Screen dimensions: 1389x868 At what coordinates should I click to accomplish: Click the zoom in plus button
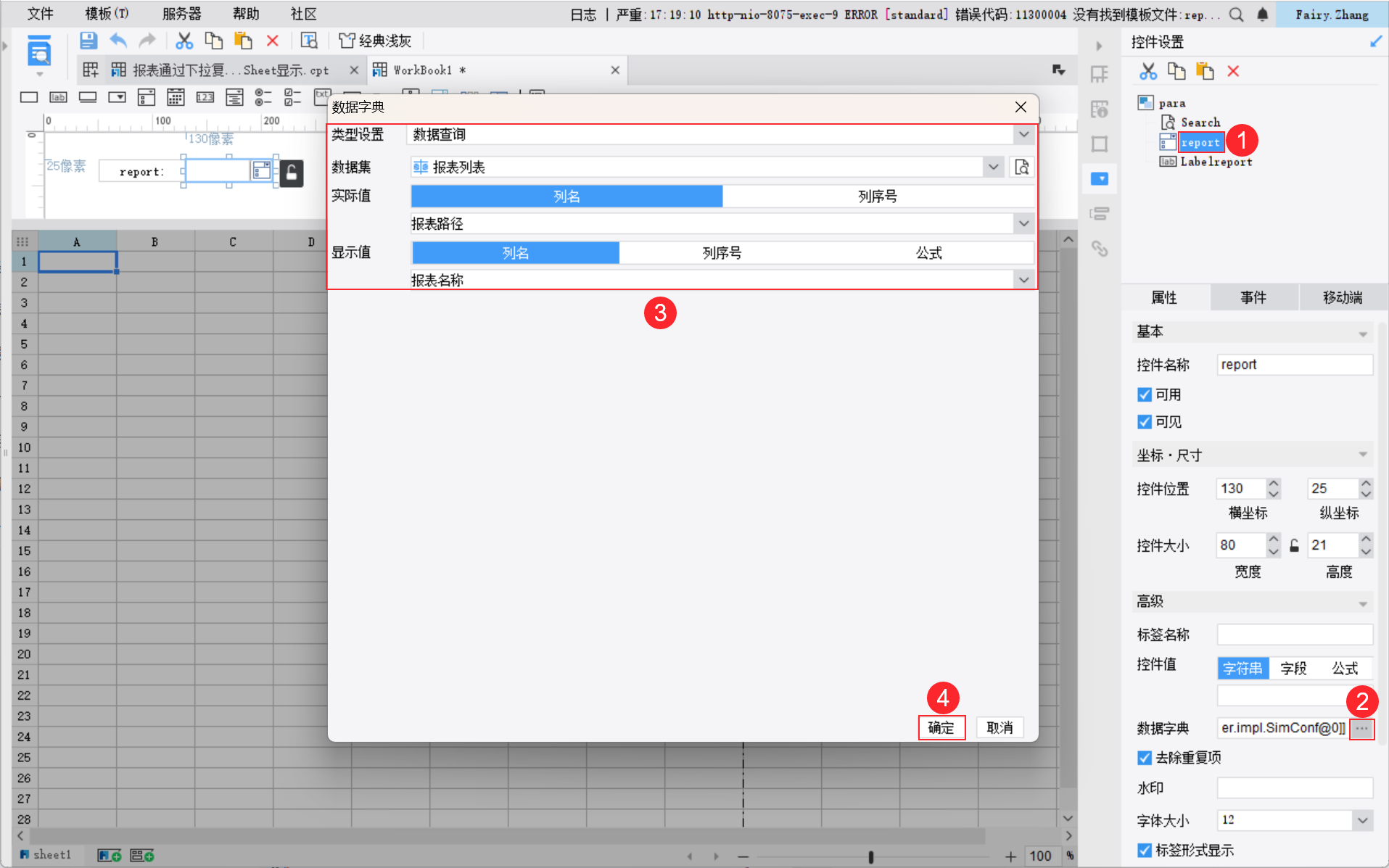[x=1010, y=857]
